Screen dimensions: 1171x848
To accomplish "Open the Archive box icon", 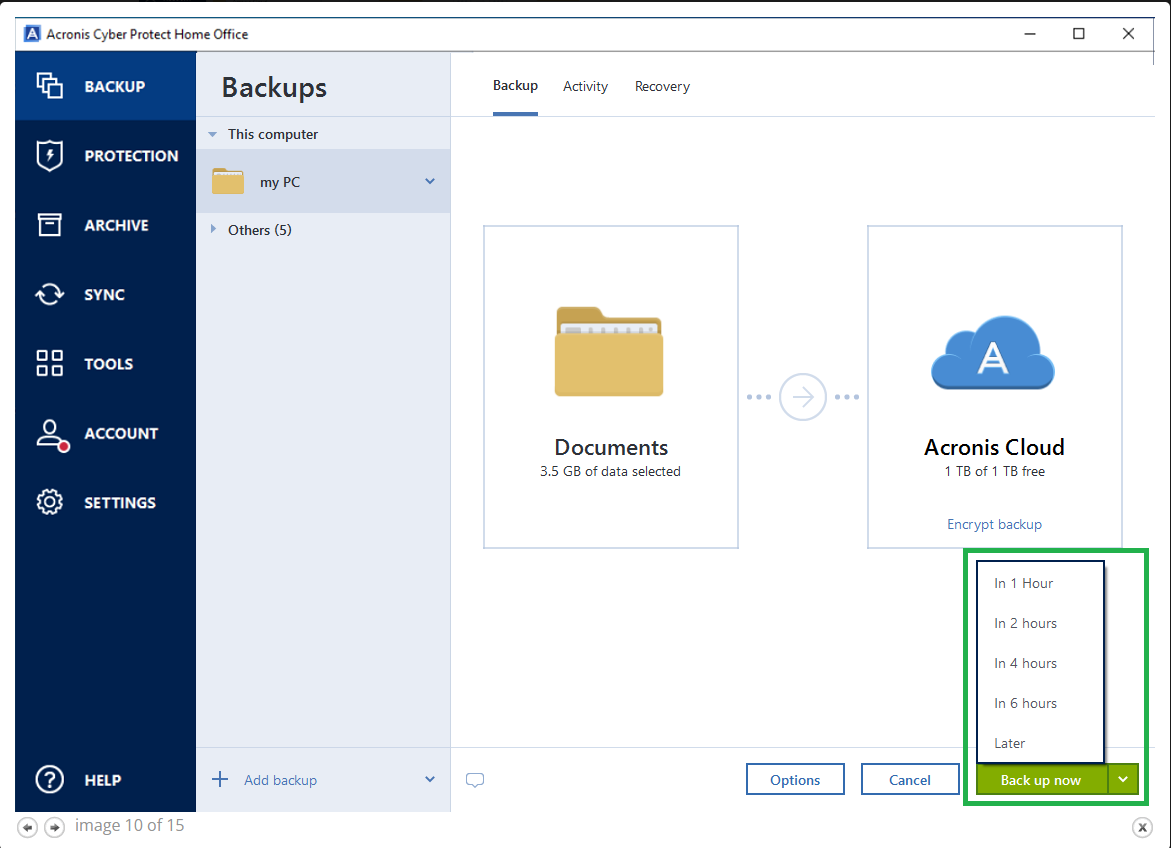I will tap(50, 225).
